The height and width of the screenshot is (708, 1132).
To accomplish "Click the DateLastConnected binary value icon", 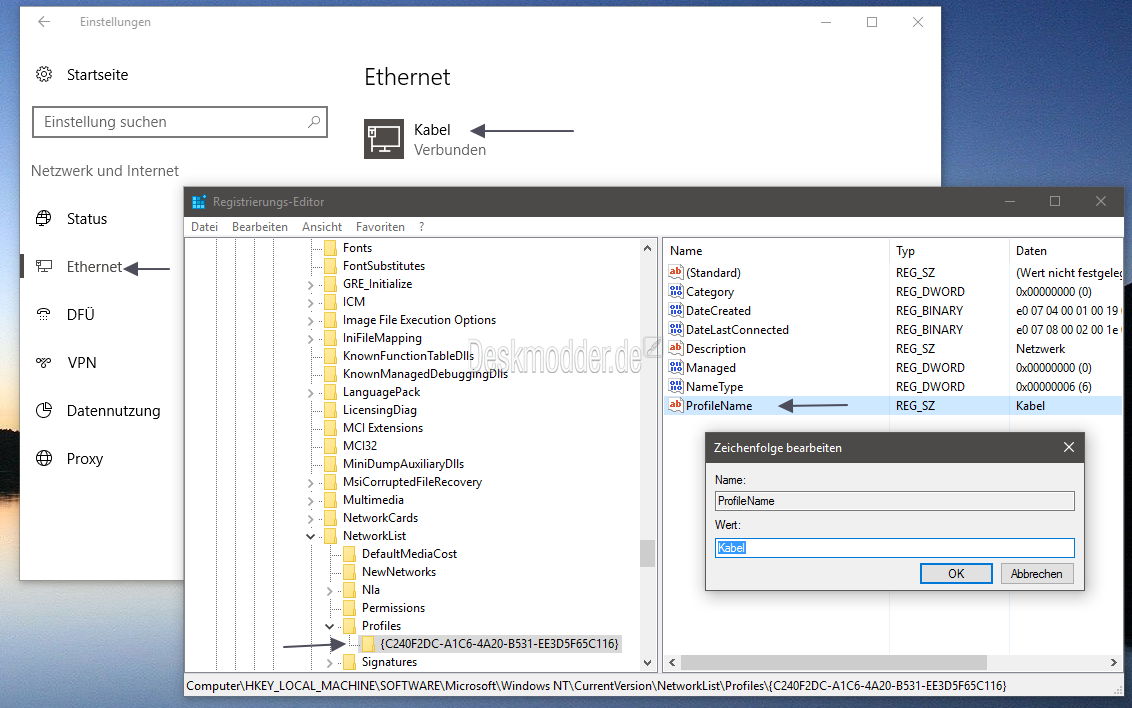I will (x=676, y=329).
